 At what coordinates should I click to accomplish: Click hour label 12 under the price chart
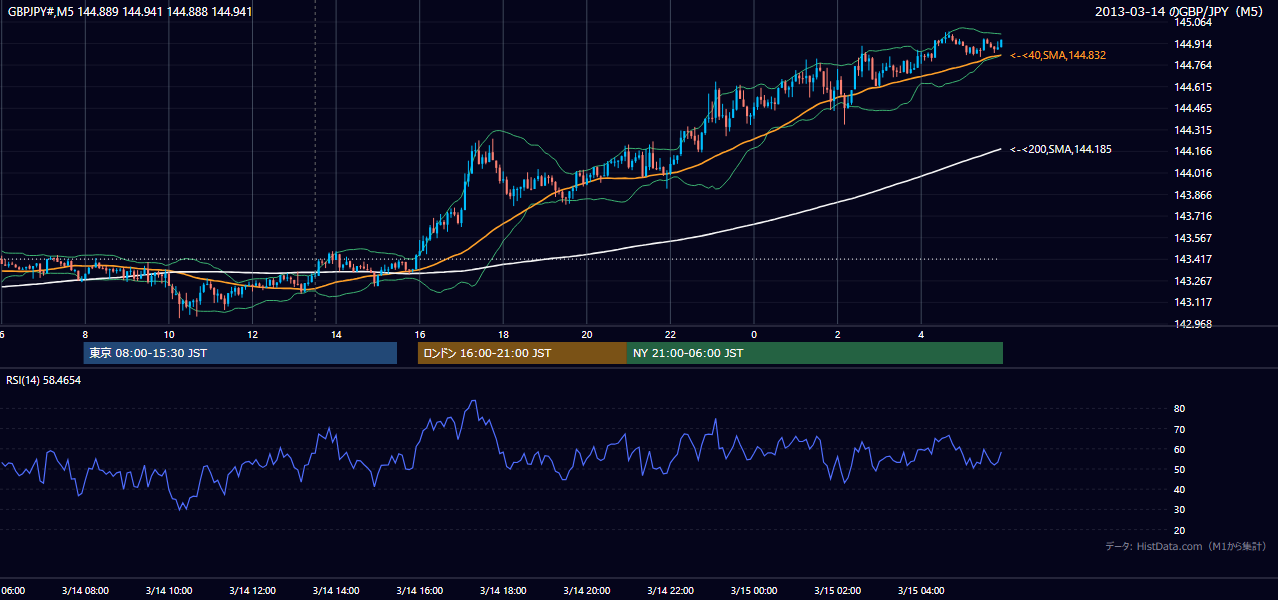(252, 334)
